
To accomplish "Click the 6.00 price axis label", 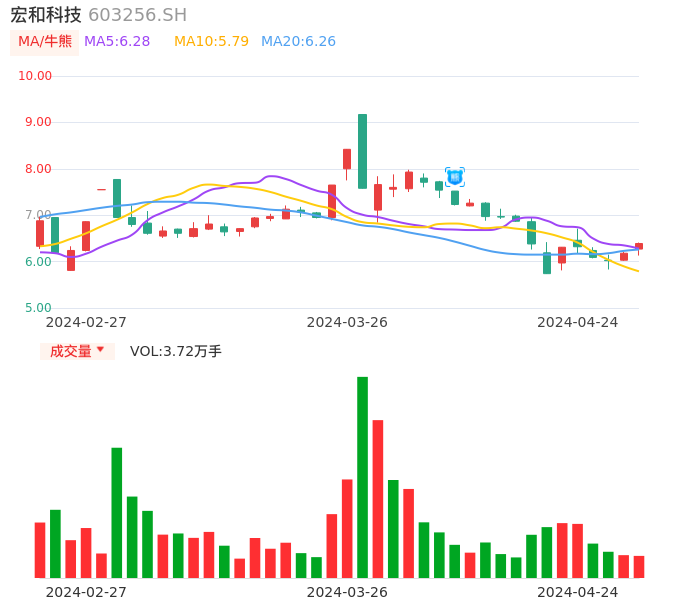I will [x=38, y=262].
